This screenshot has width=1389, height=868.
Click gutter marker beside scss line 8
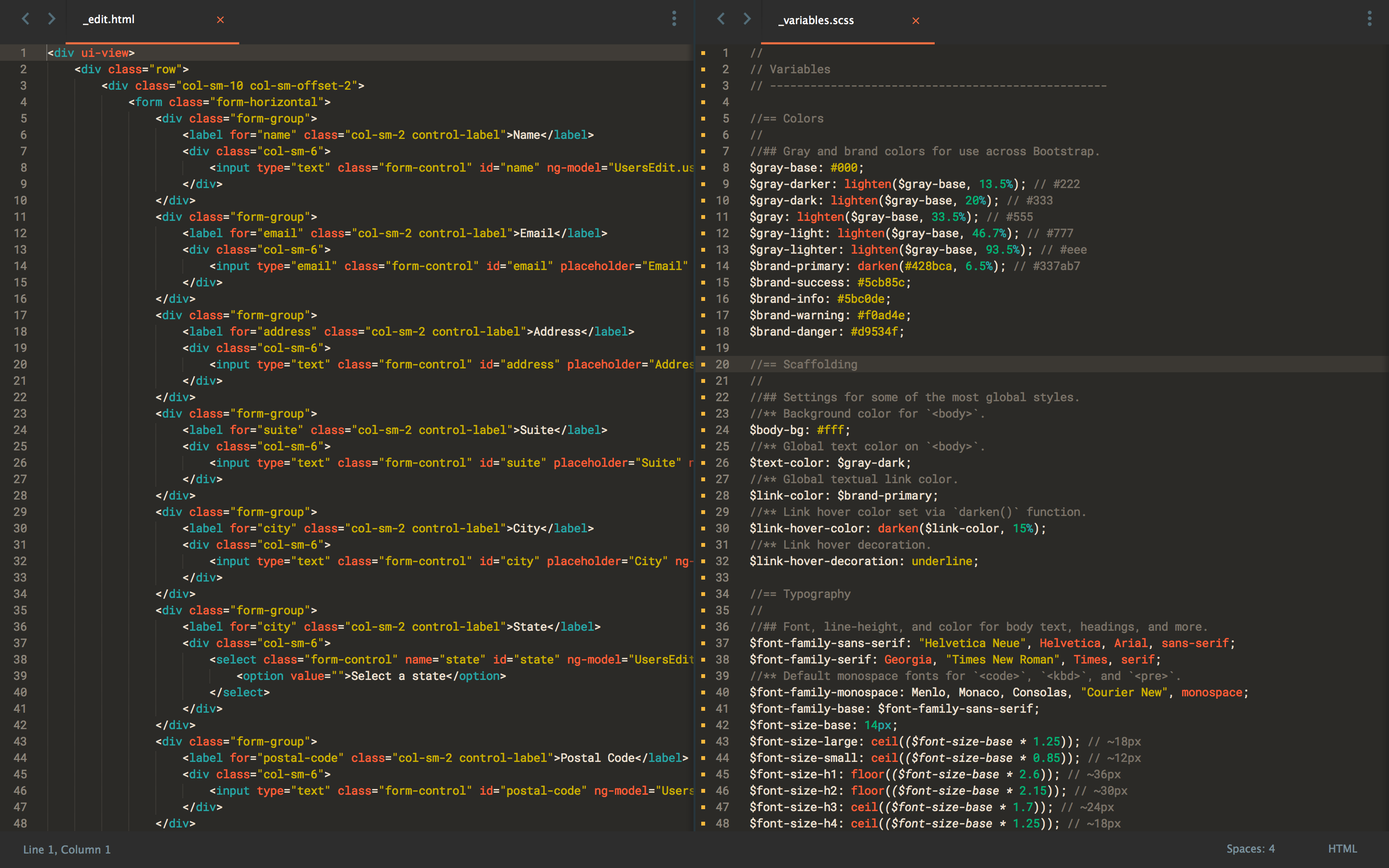(703, 168)
